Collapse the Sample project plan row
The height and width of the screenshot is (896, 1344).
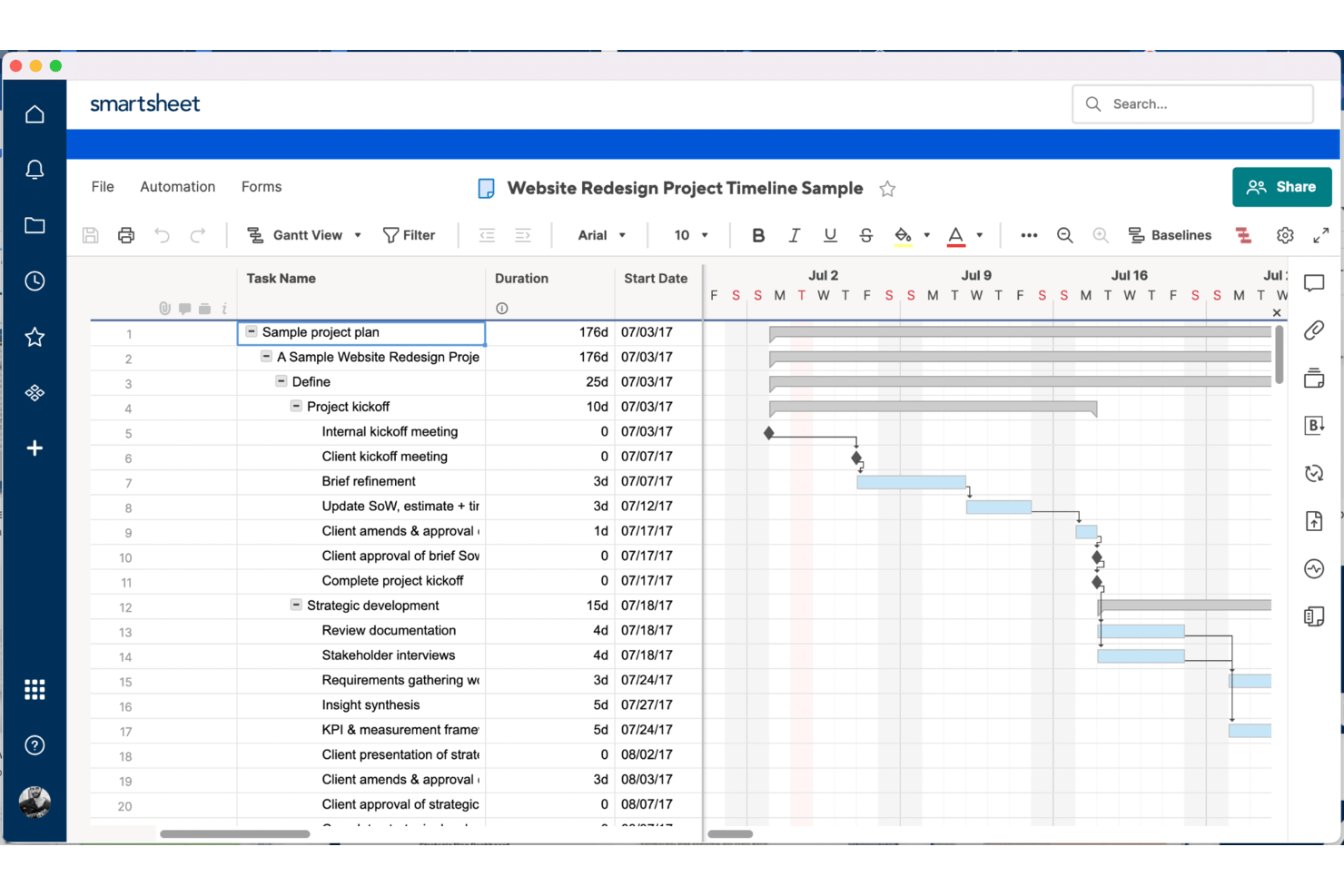(x=252, y=332)
